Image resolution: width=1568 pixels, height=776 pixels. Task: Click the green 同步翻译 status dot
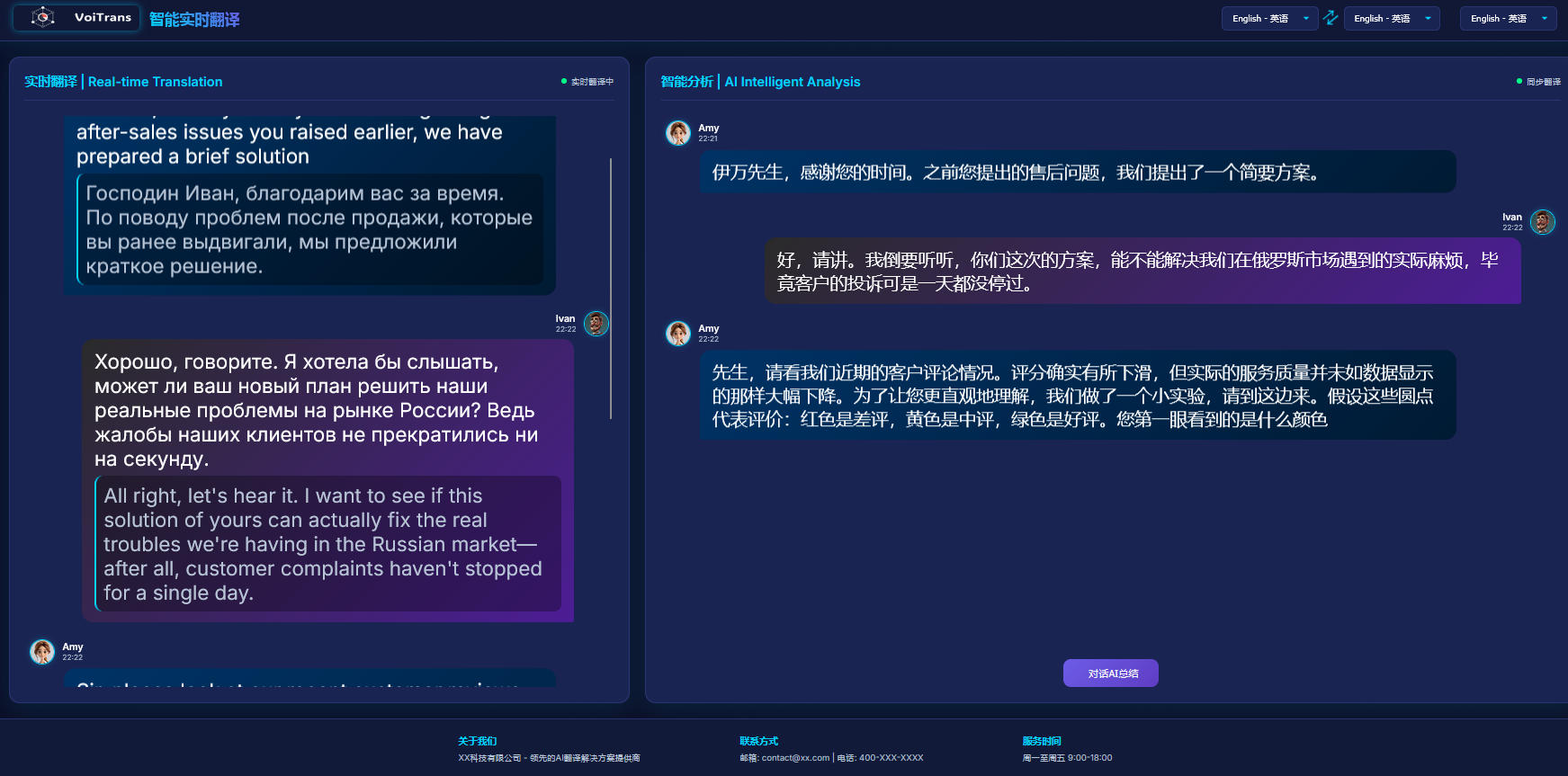click(x=1519, y=82)
